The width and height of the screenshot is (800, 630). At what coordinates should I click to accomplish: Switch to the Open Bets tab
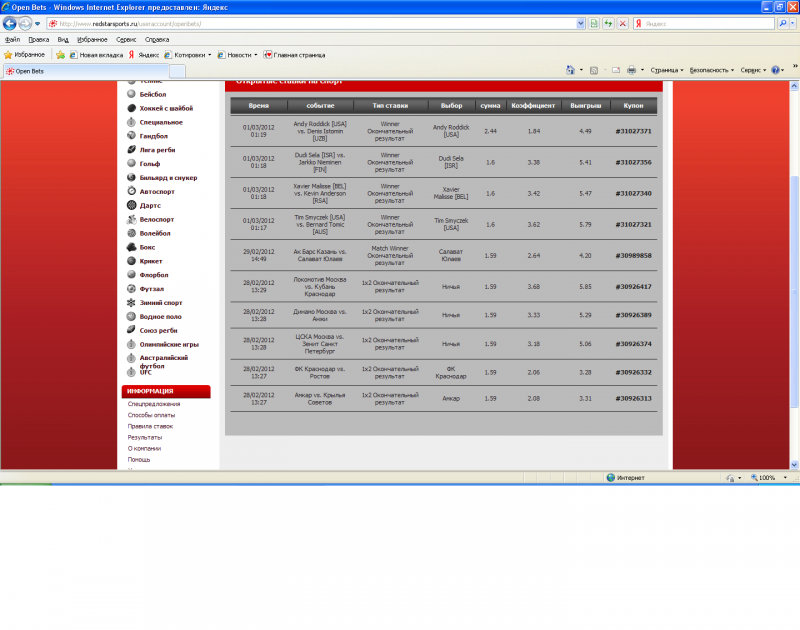tap(86, 71)
